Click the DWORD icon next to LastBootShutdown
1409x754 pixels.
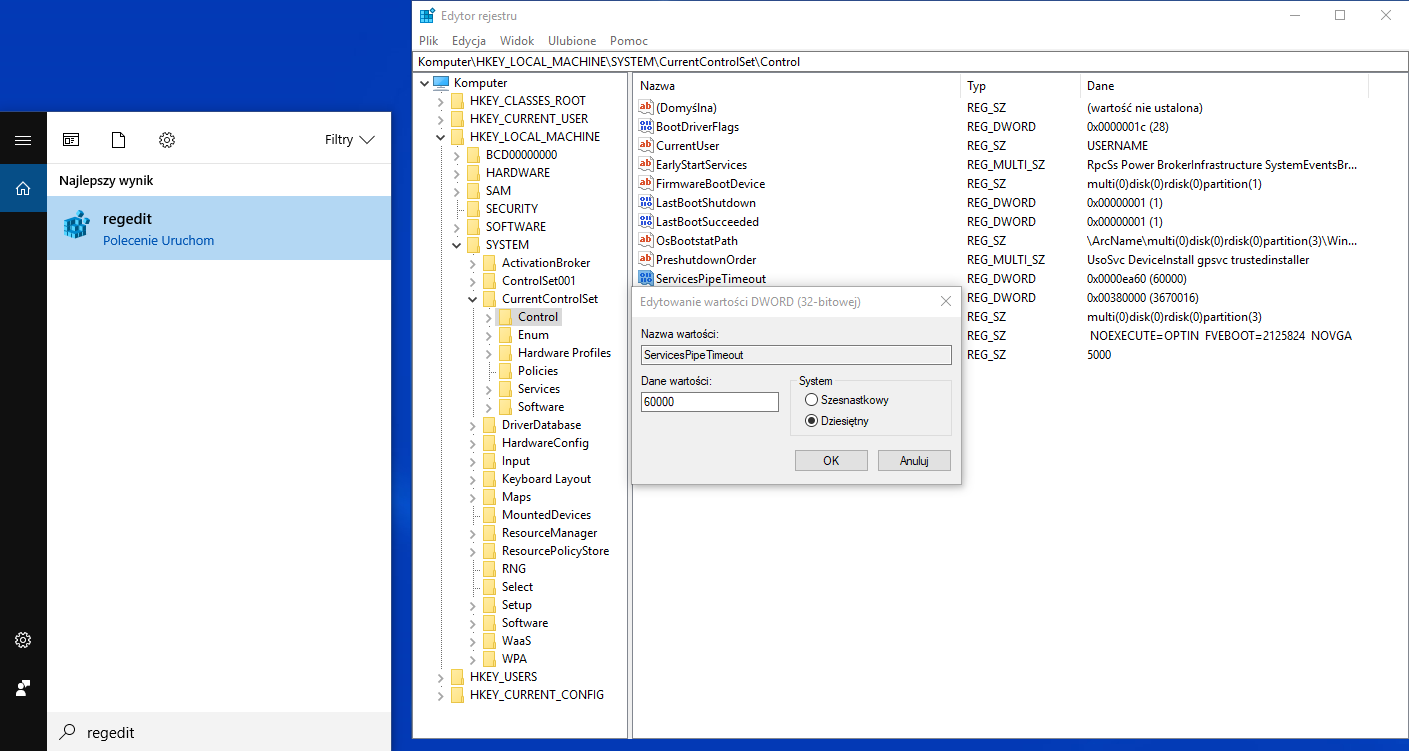(644, 202)
